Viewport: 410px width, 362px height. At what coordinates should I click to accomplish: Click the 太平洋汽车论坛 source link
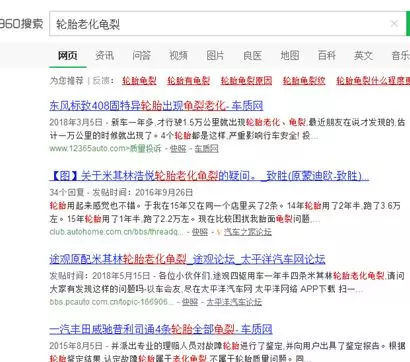pos(234,302)
